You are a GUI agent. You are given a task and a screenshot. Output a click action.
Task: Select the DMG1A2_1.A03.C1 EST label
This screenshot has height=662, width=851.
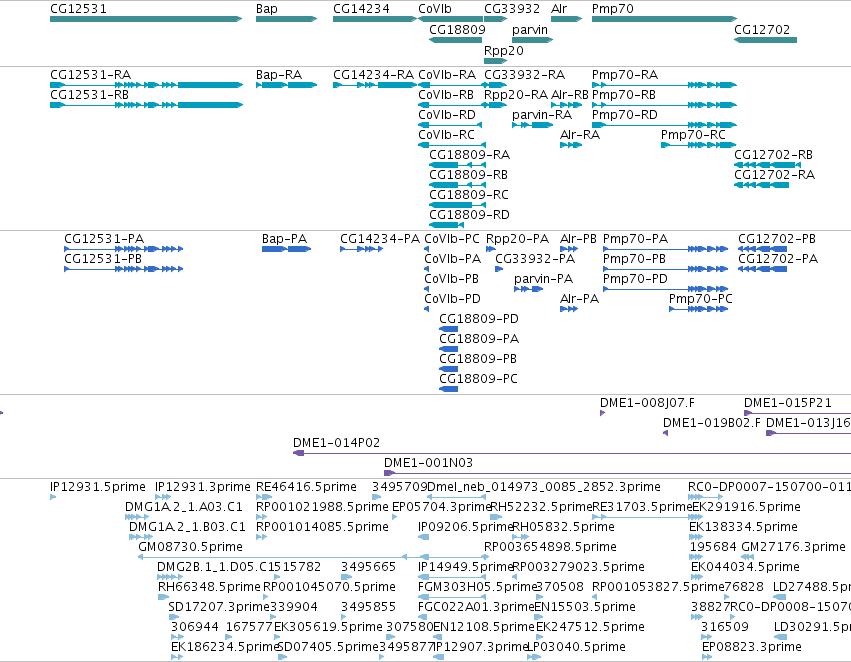click(x=183, y=507)
